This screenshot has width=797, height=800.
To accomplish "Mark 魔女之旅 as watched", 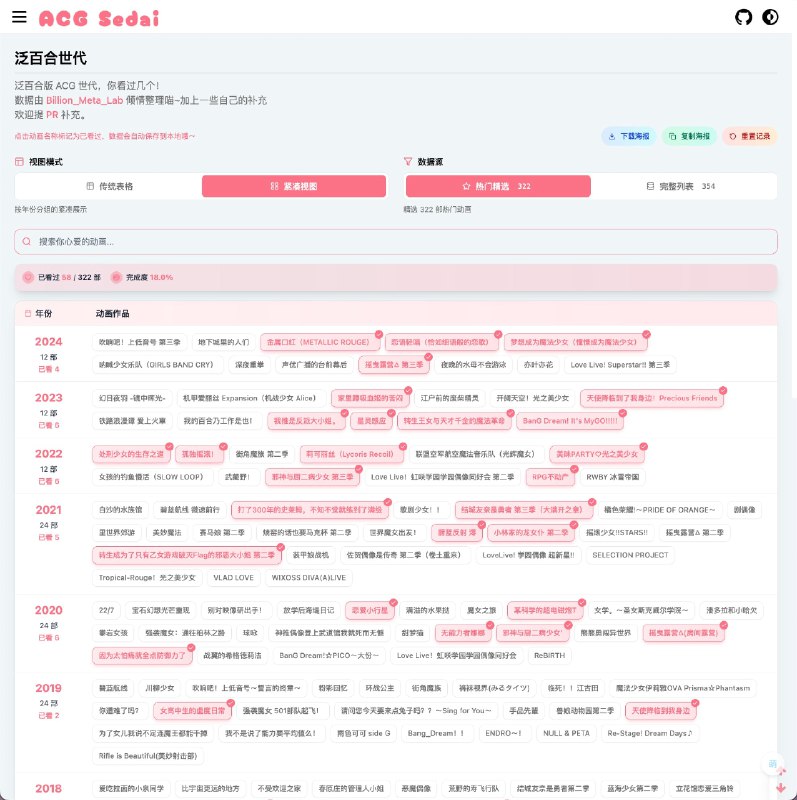I will point(482,610).
